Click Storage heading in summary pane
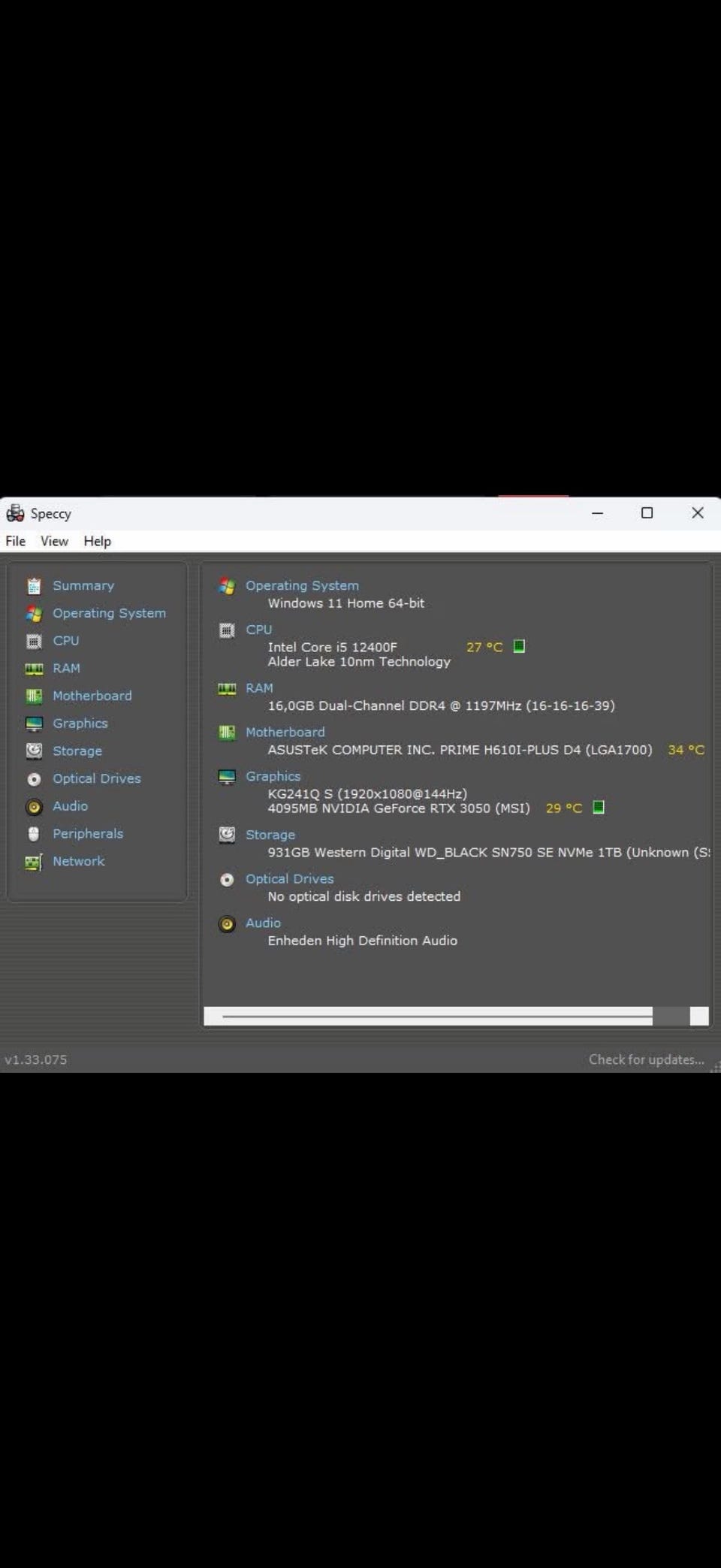Image resolution: width=721 pixels, height=1568 pixels. point(270,835)
